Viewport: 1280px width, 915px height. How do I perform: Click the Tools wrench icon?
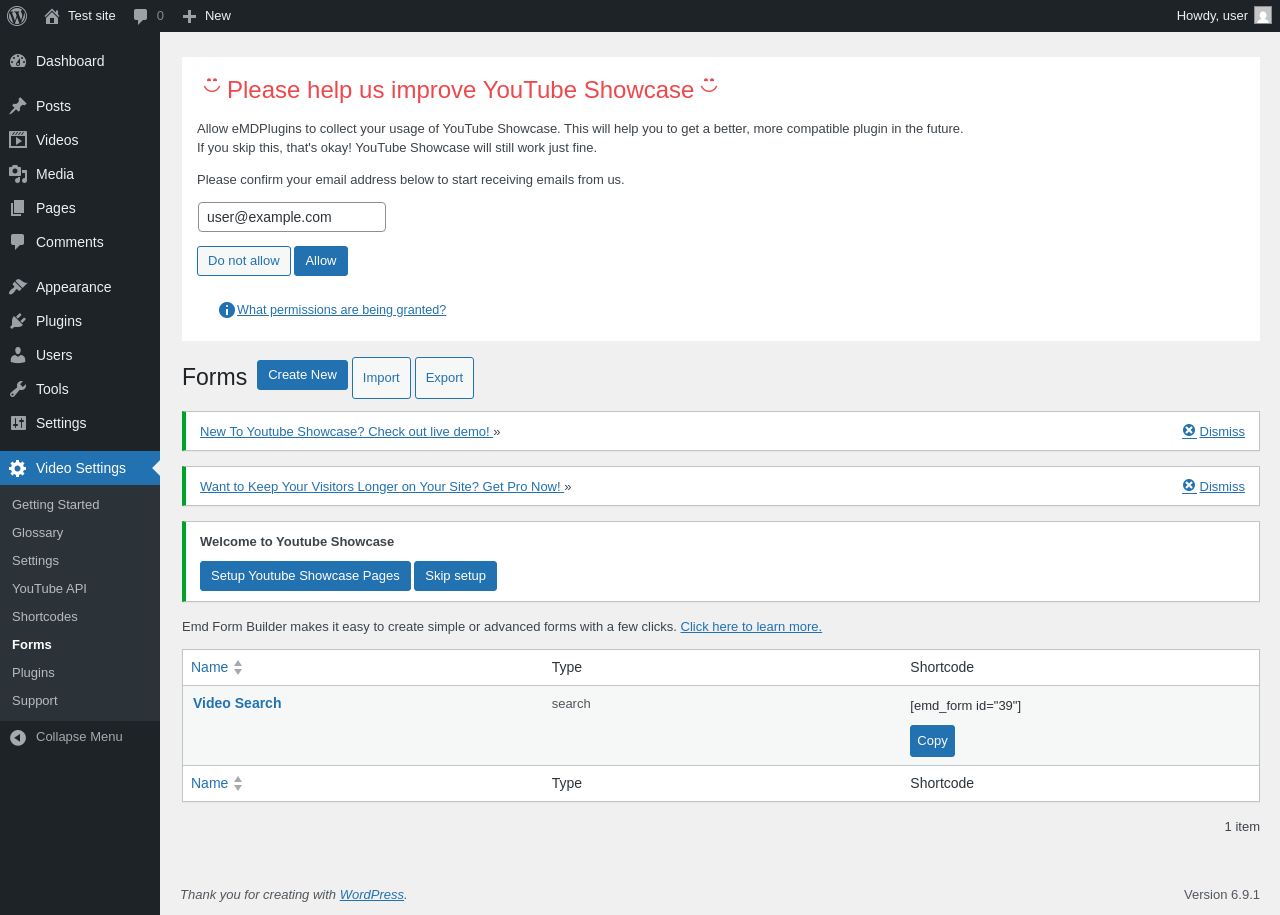tap(18, 389)
